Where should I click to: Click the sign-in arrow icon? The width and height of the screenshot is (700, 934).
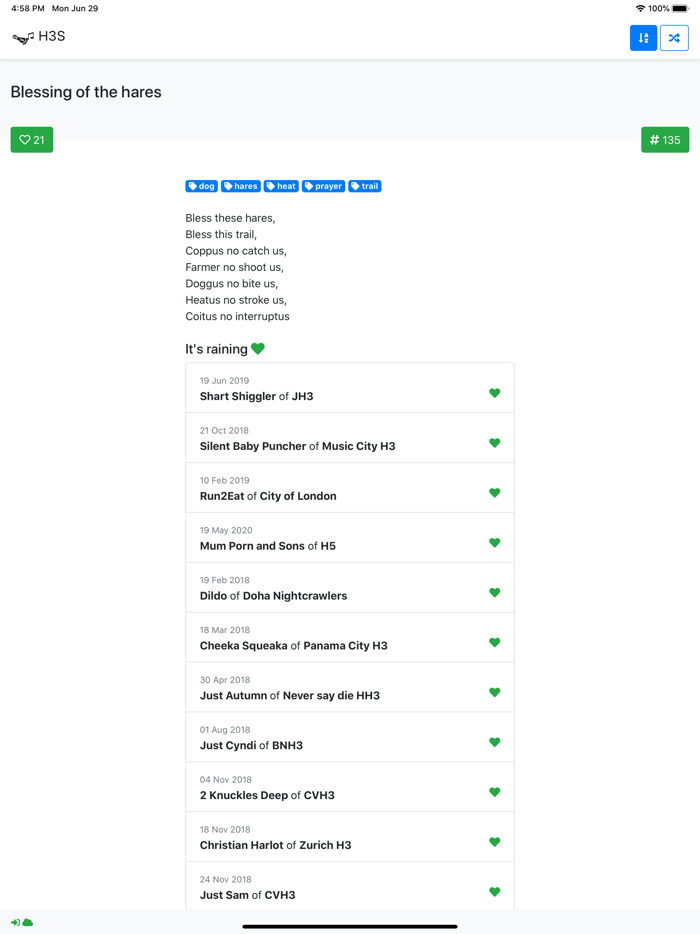(16, 922)
